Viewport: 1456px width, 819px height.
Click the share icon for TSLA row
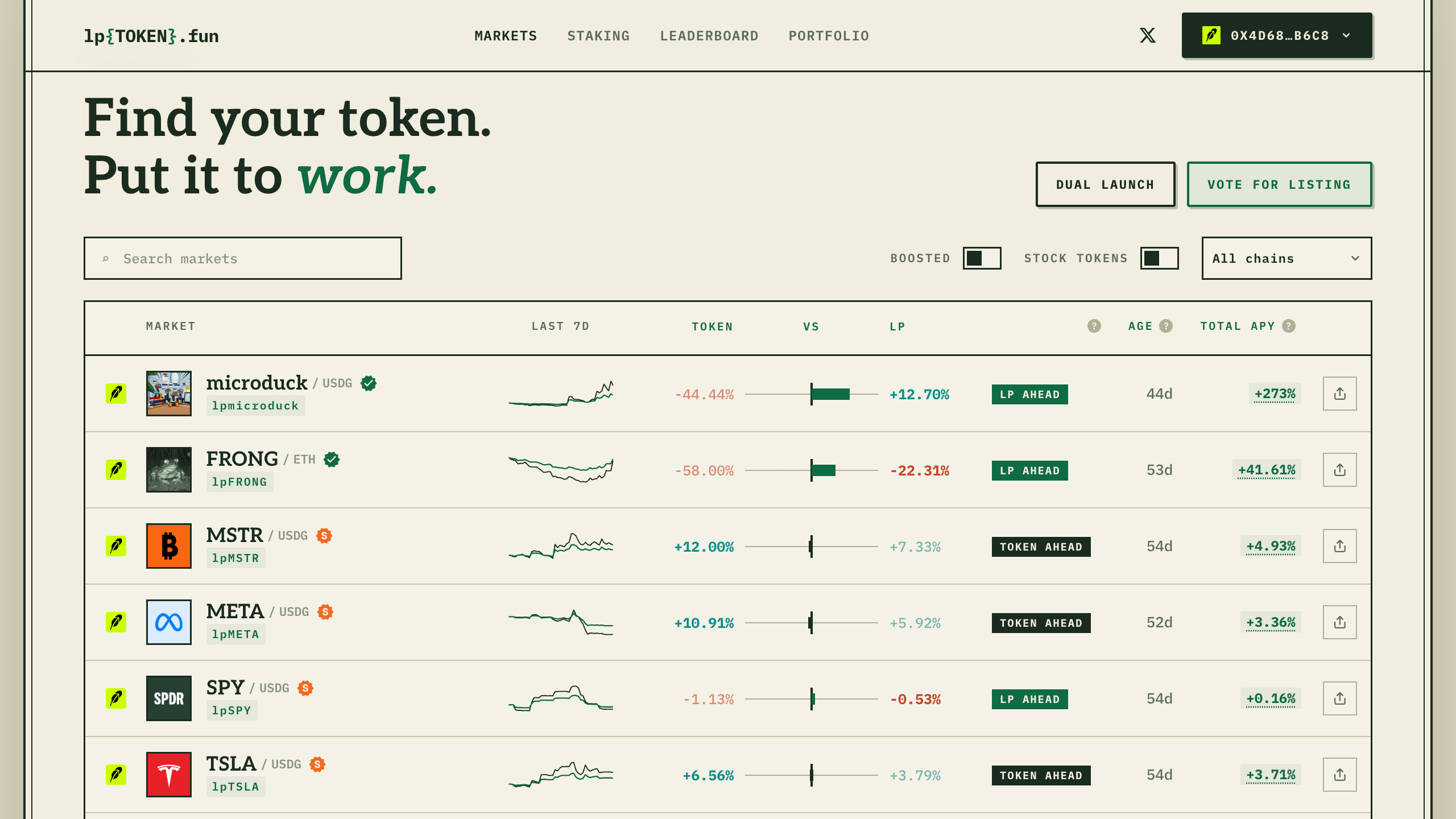click(1339, 775)
